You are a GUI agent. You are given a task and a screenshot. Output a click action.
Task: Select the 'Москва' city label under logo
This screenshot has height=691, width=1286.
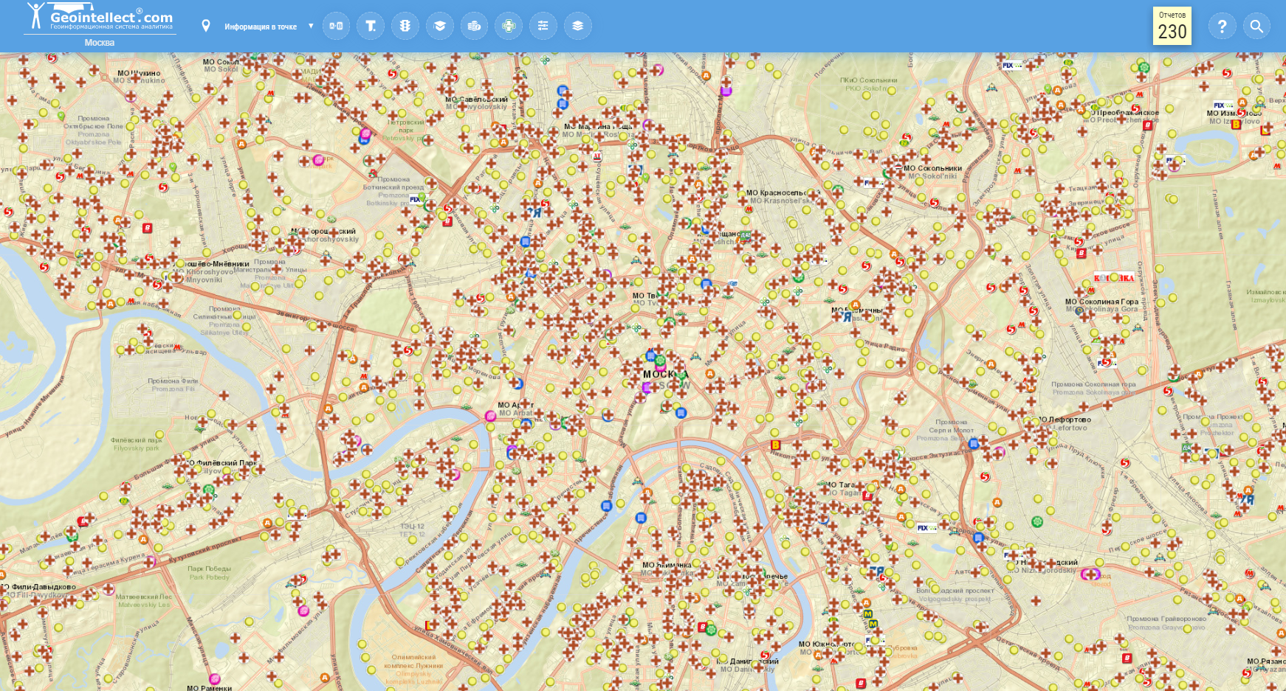pyautogui.click(x=99, y=43)
